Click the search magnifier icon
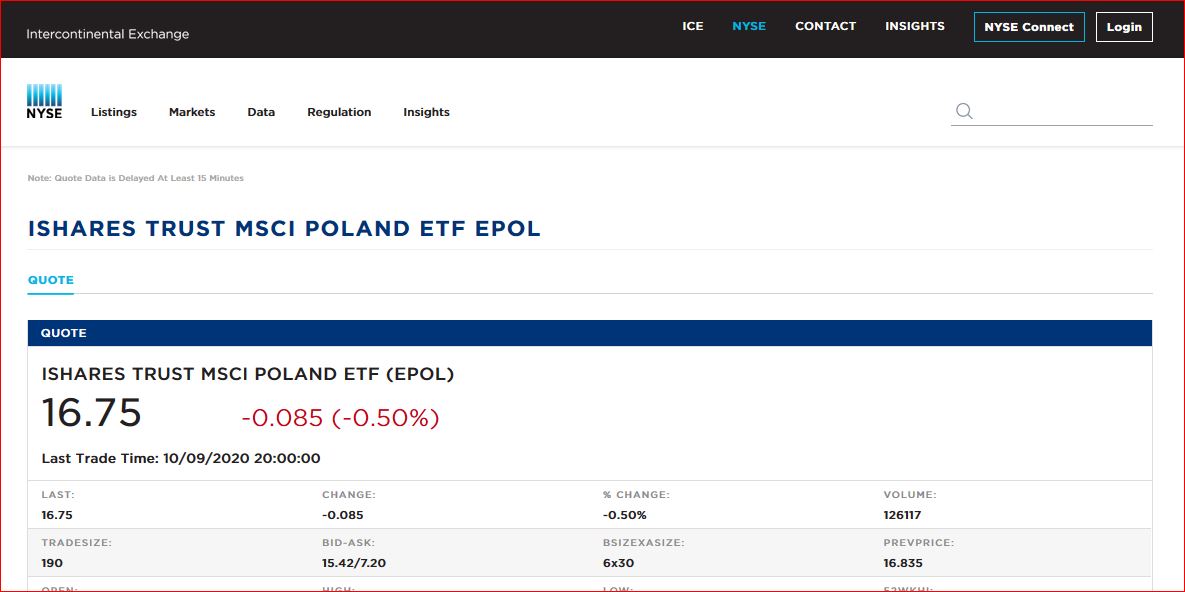This screenshot has width=1185, height=592. pos(964,111)
